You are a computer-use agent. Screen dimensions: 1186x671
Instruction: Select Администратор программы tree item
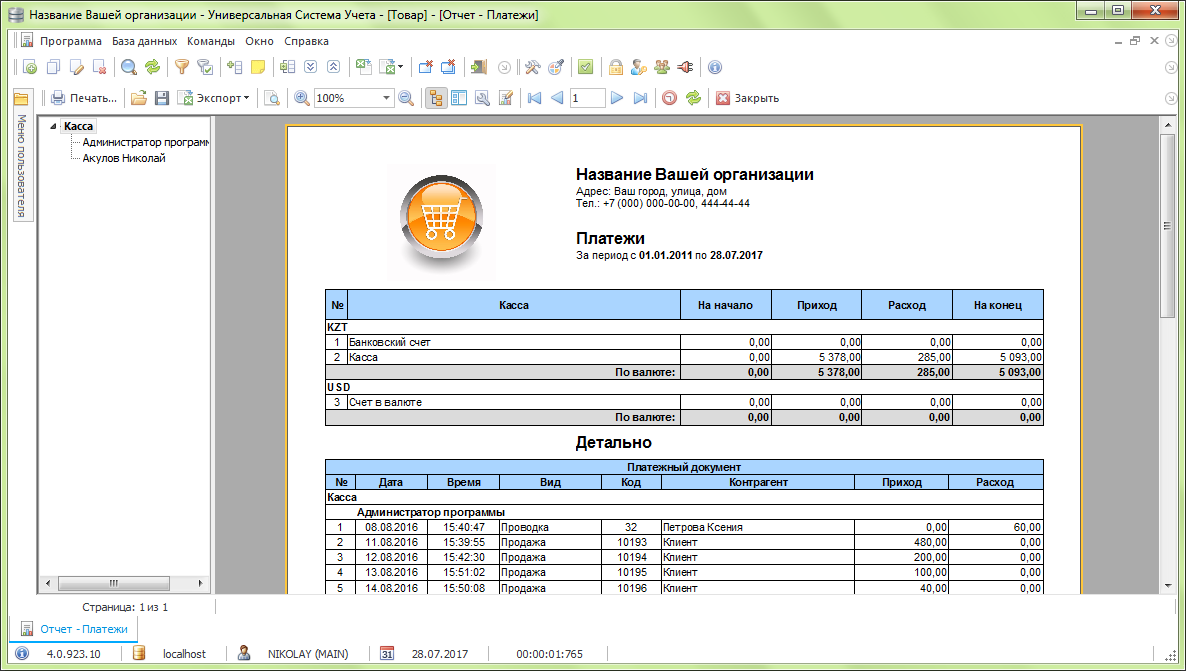[145, 142]
